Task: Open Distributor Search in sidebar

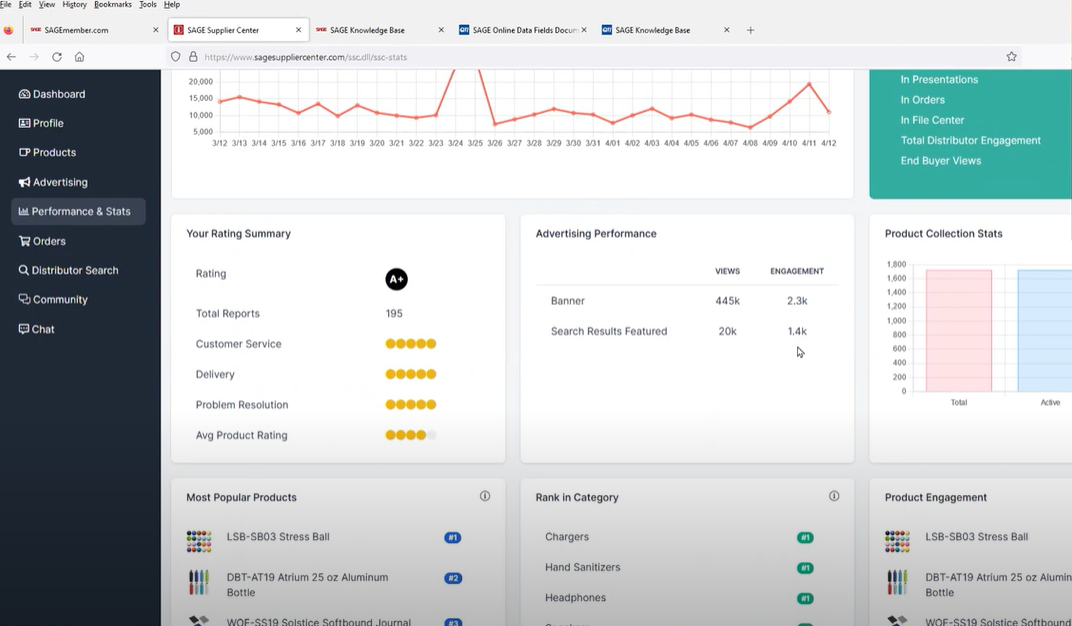Action: pos(68,271)
